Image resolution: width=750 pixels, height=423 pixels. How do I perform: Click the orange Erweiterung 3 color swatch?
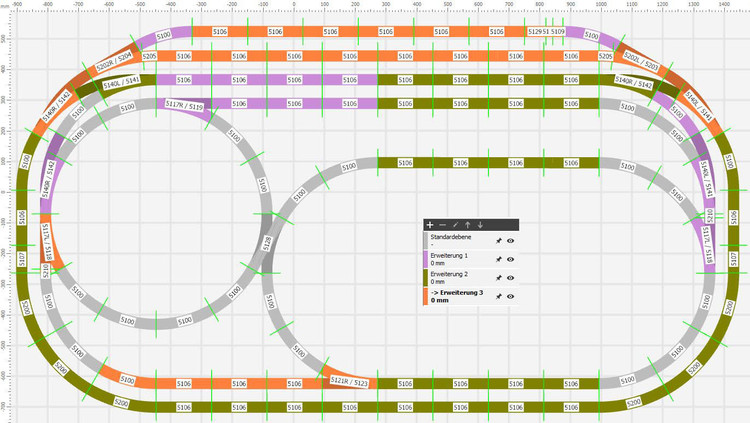coord(426,297)
